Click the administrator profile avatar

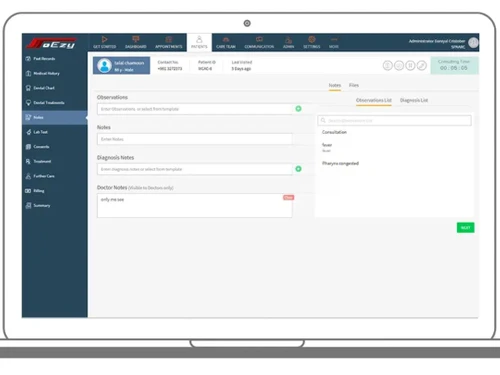473,43
